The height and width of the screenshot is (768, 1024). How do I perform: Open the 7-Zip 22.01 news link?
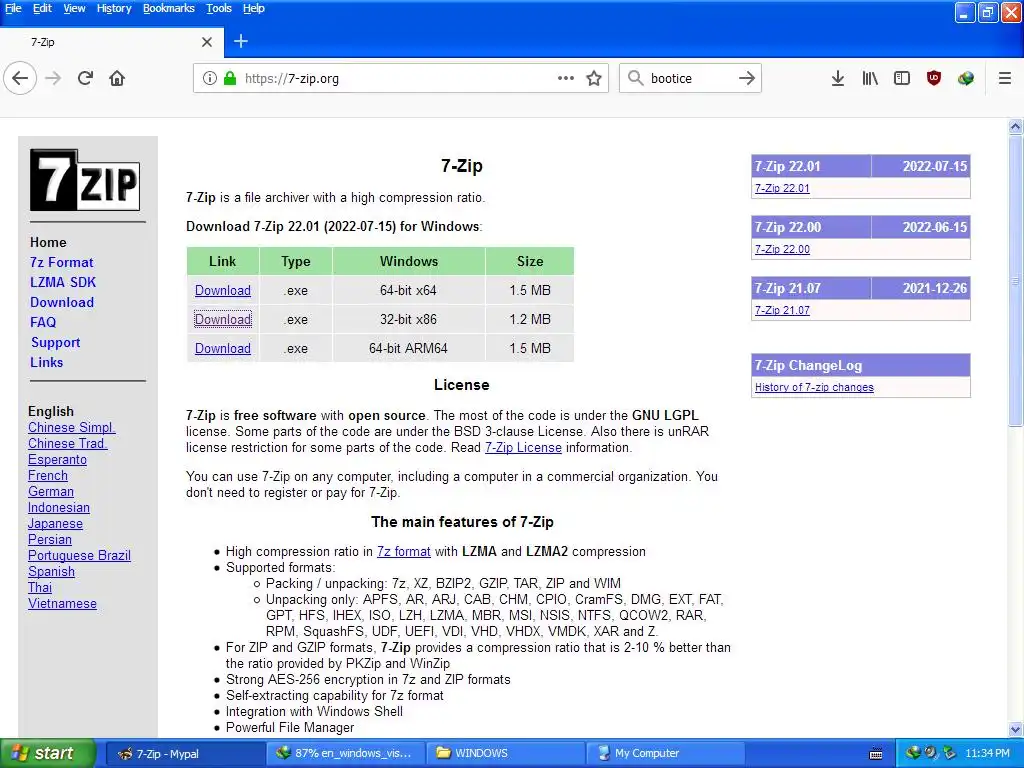click(782, 188)
